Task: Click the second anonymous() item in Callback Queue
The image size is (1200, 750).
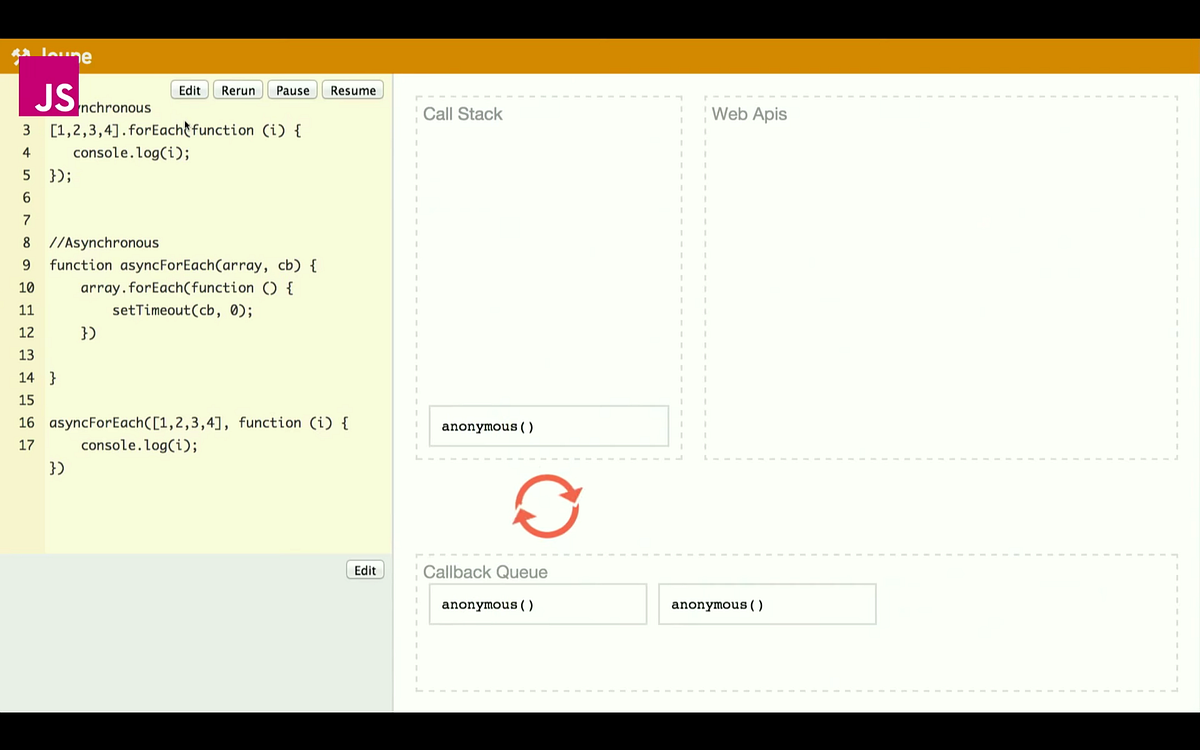Action: (767, 604)
